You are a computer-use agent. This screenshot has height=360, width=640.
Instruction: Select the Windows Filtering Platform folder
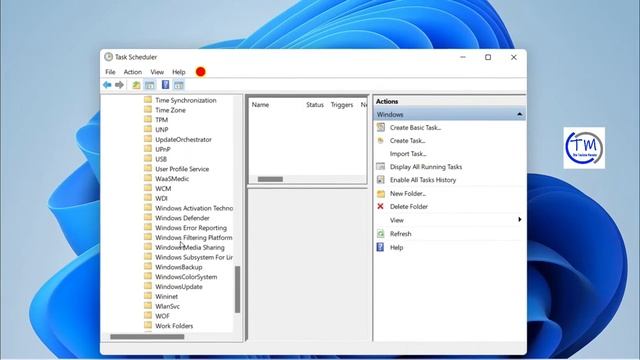pyautogui.click(x=193, y=237)
